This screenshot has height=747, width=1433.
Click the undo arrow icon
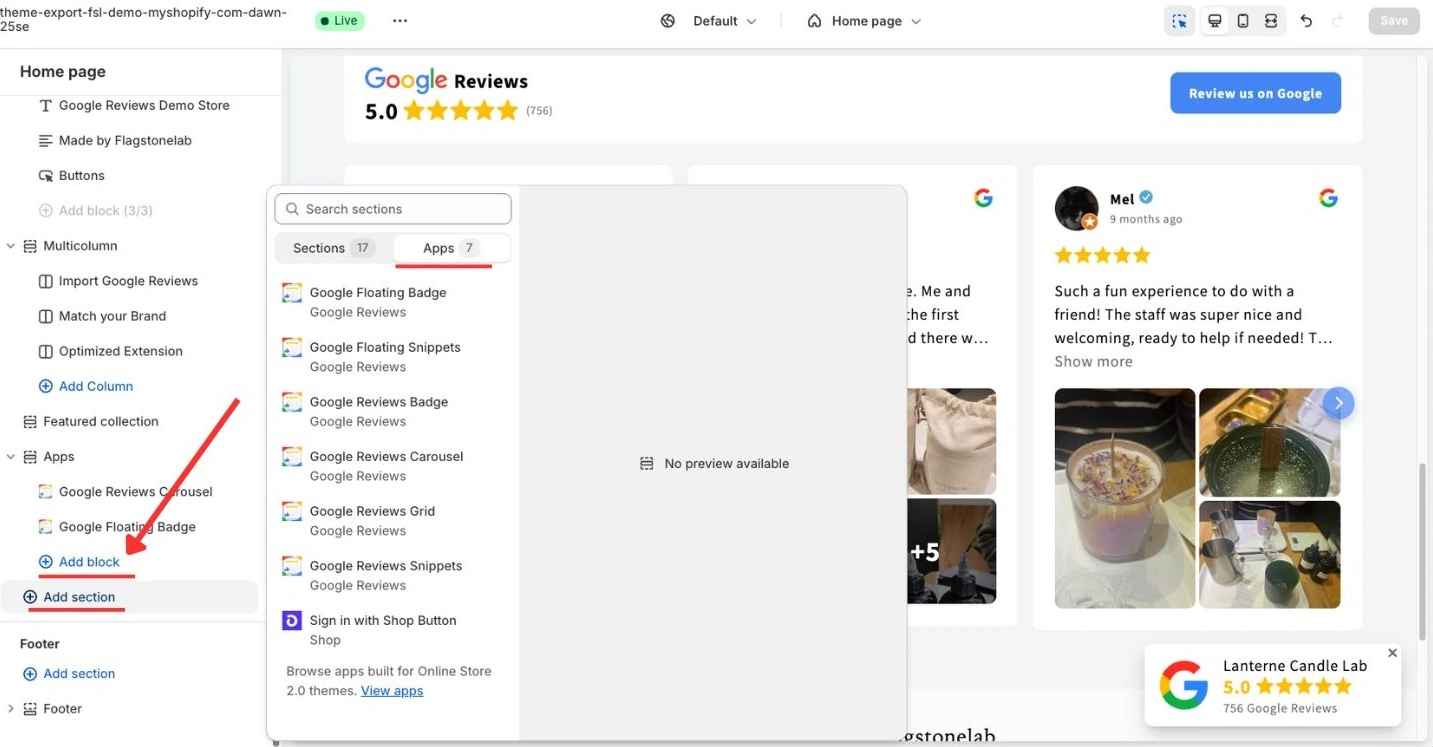coord(1306,21)
